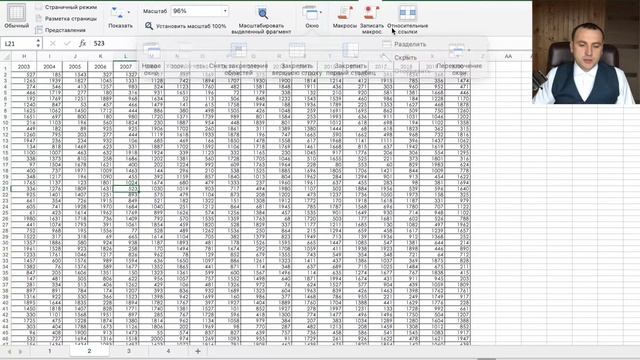The image size is (640, 360).
Task: Select row 21 header
Action: 5,189
